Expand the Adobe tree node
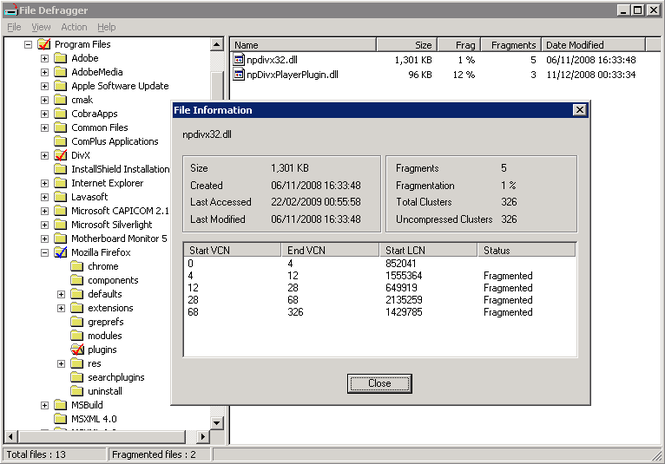This screenshot has width=665, height=464. point(45,59)
